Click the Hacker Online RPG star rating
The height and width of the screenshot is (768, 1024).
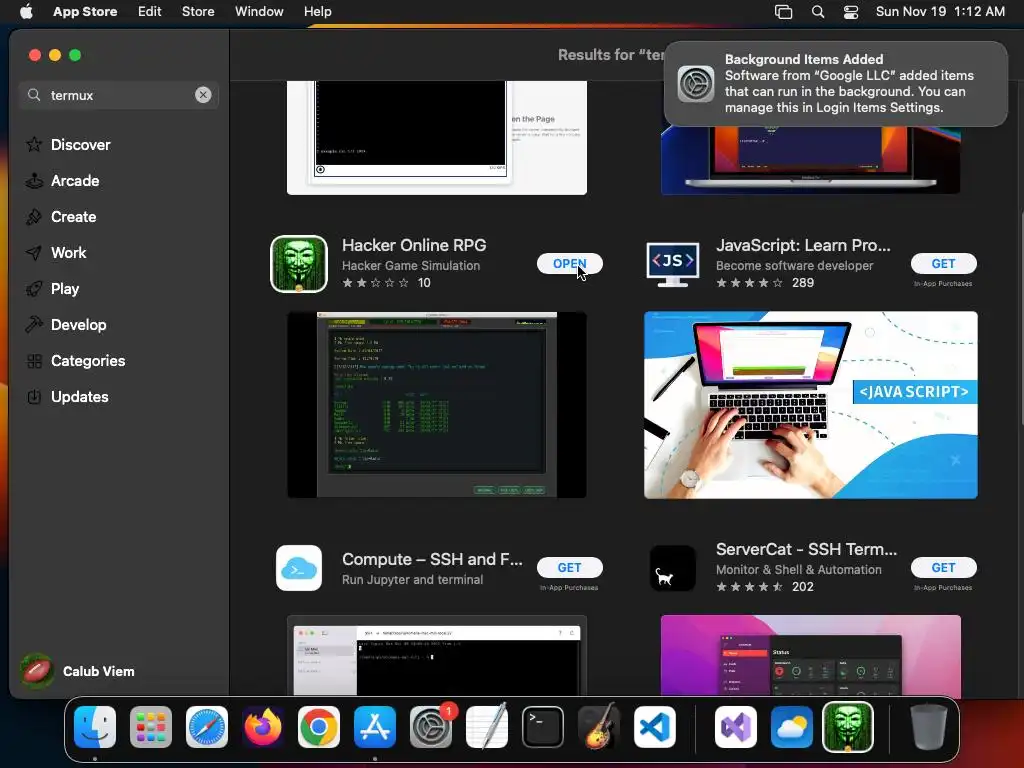point(376,283)
